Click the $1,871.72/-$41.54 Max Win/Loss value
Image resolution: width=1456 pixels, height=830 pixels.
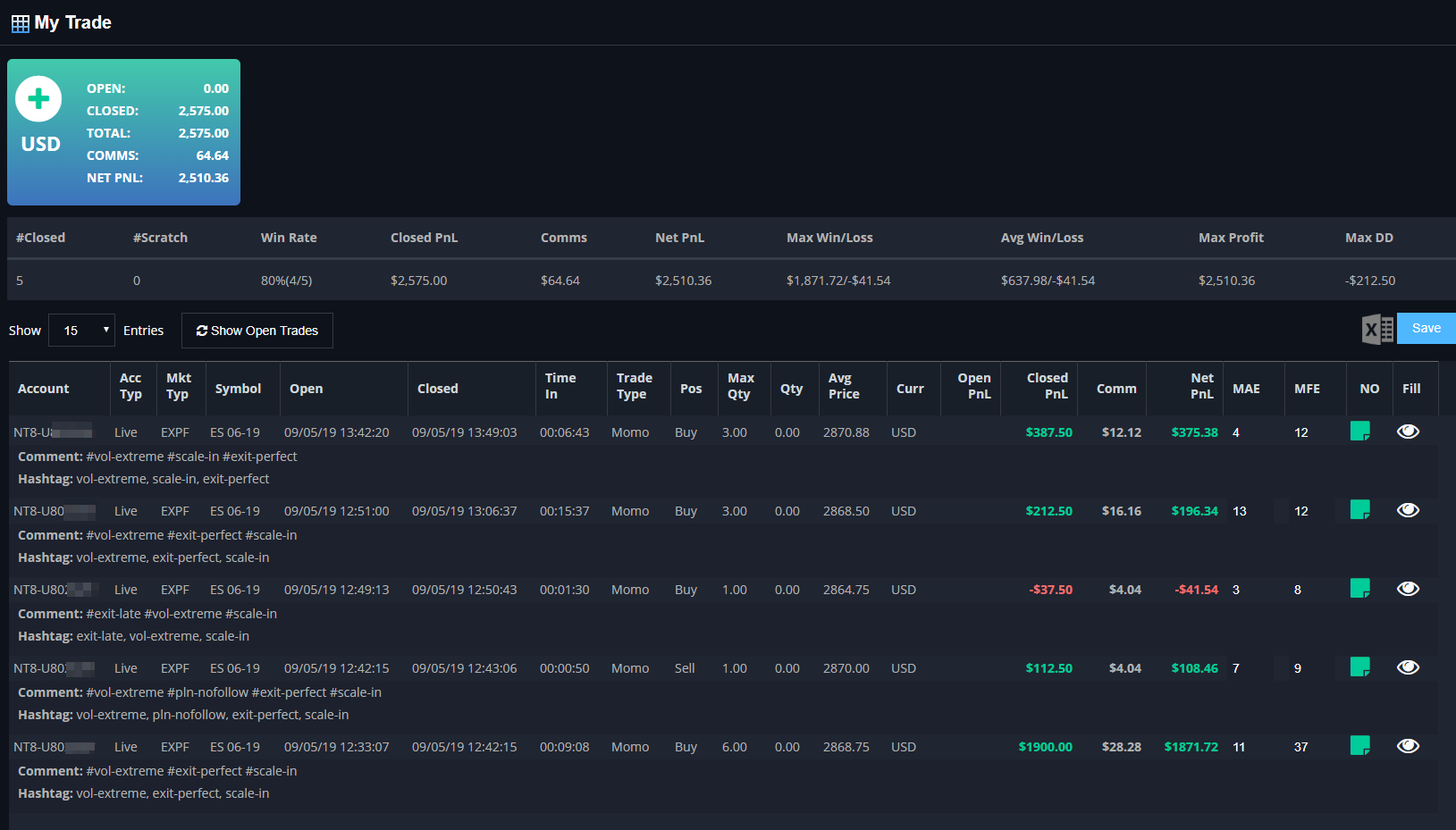(838, 281)
